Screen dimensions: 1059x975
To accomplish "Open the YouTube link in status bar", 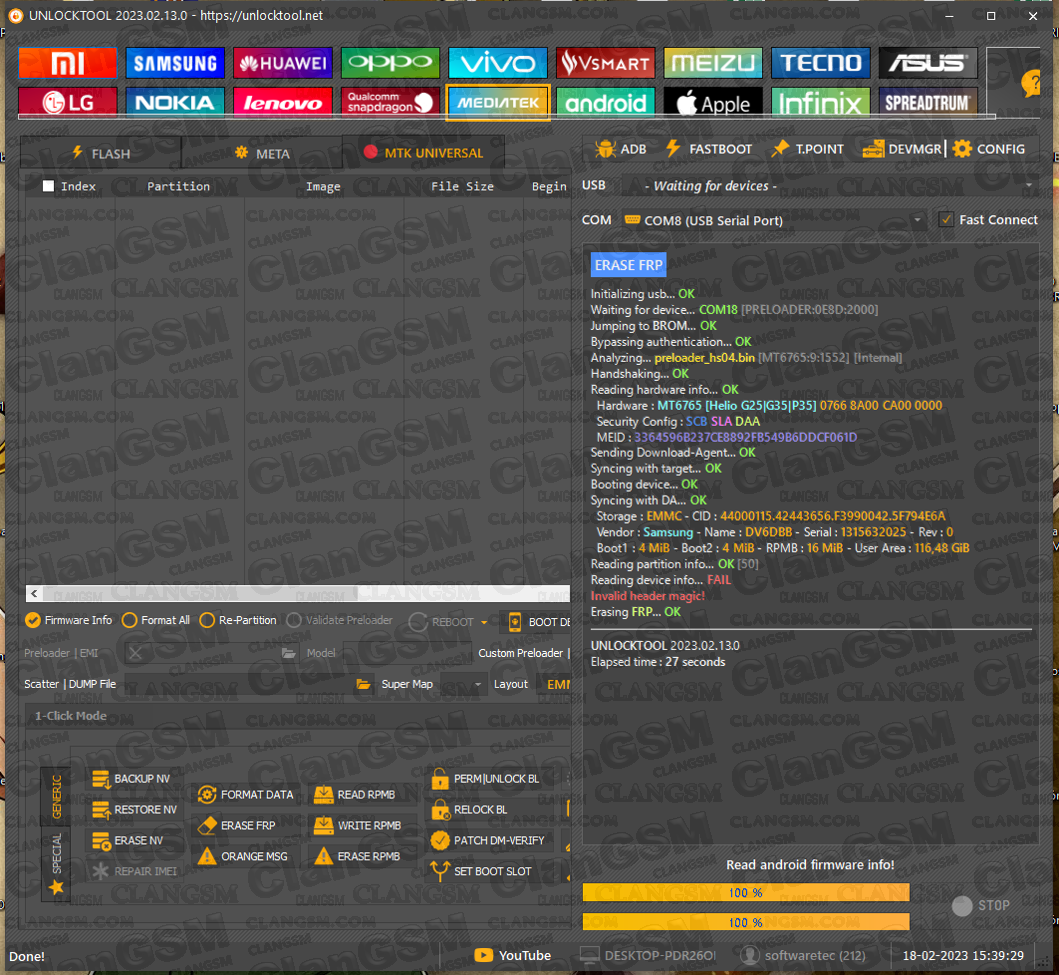I will (513, 955).
